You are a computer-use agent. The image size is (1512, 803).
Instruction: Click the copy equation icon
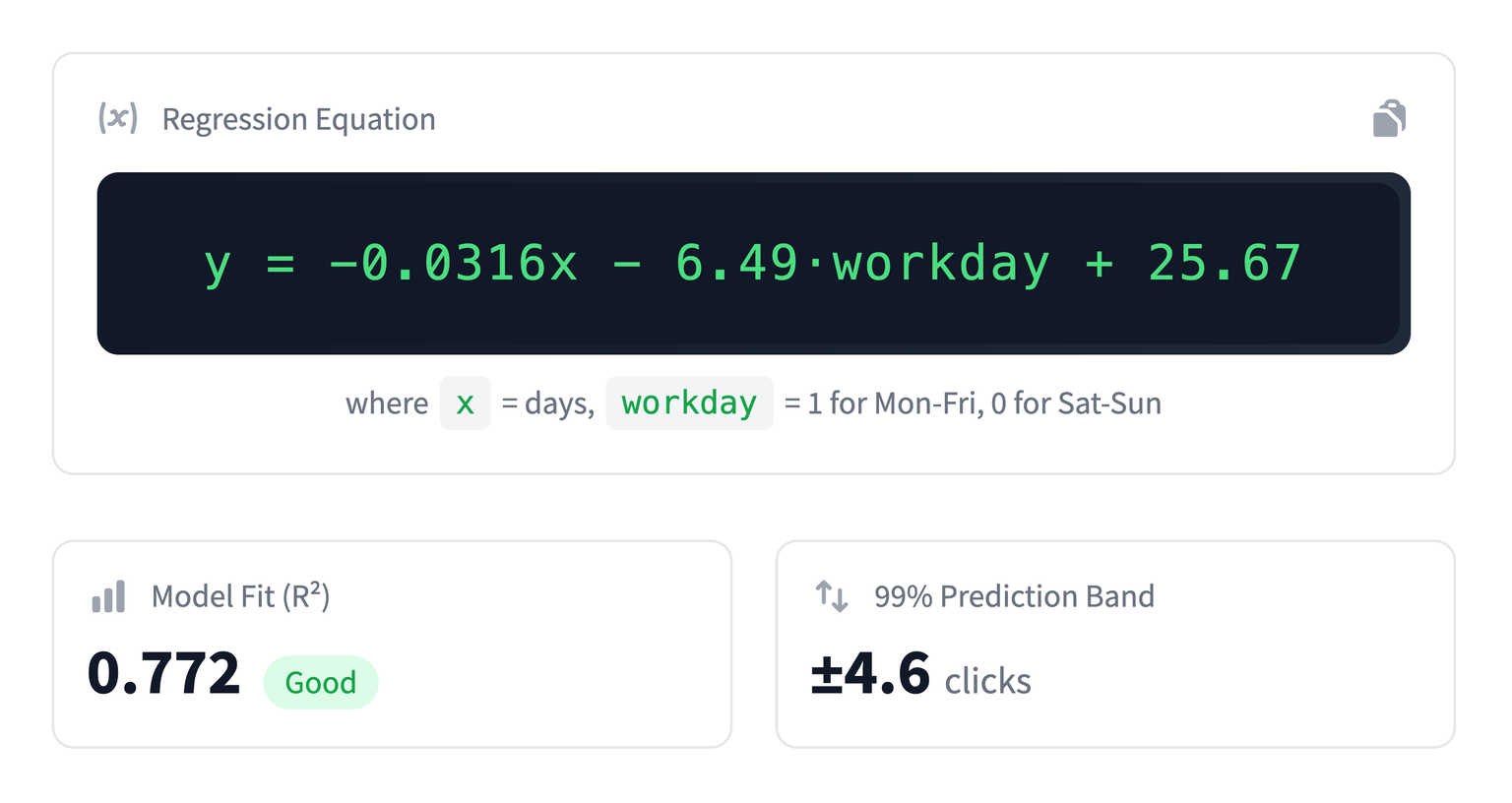click(x=1389, y=119)
